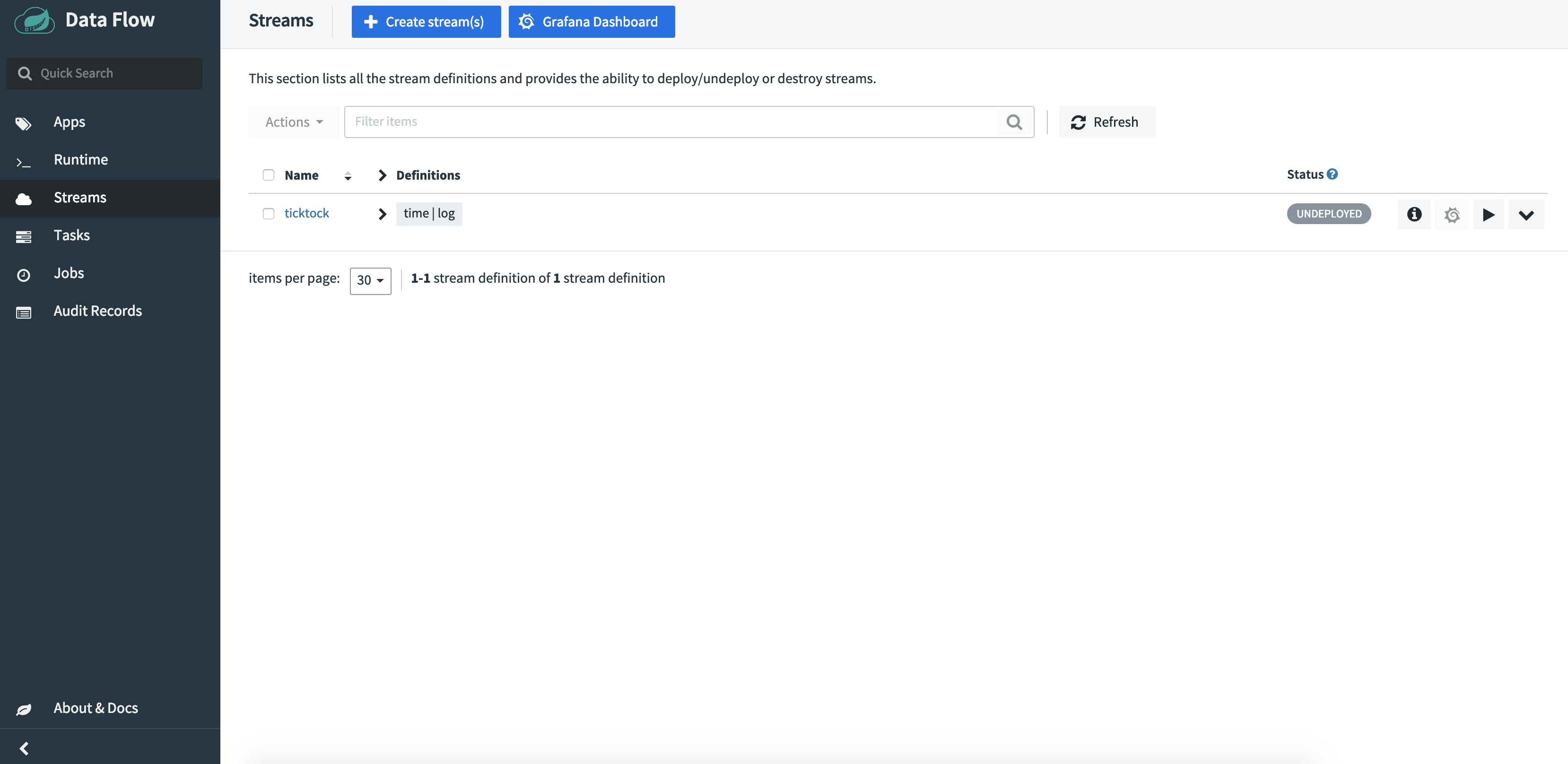
Task: Click the Tasks list icon
Action: click(24, 237)
